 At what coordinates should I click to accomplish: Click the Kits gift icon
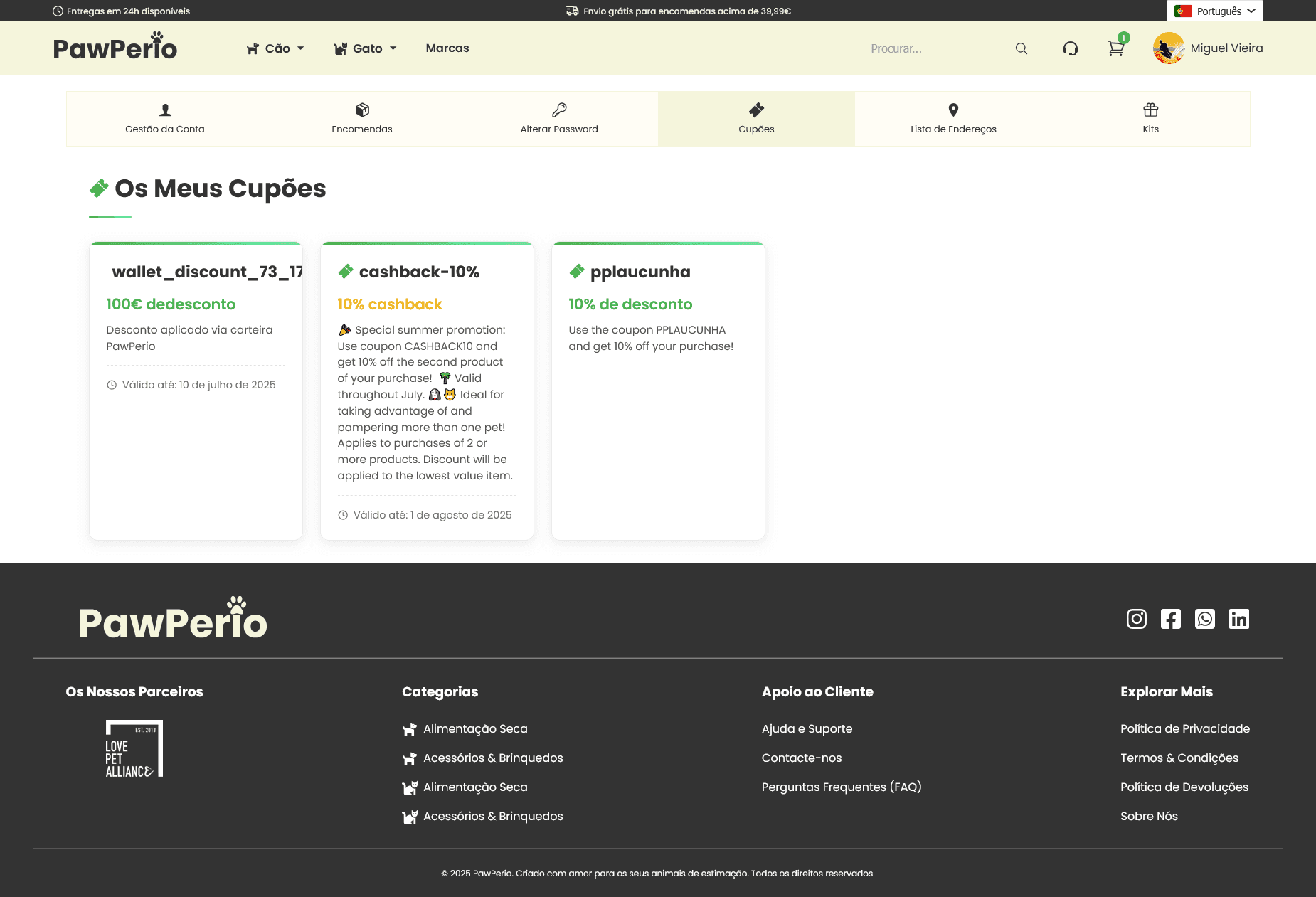[x=1150, y=110]
